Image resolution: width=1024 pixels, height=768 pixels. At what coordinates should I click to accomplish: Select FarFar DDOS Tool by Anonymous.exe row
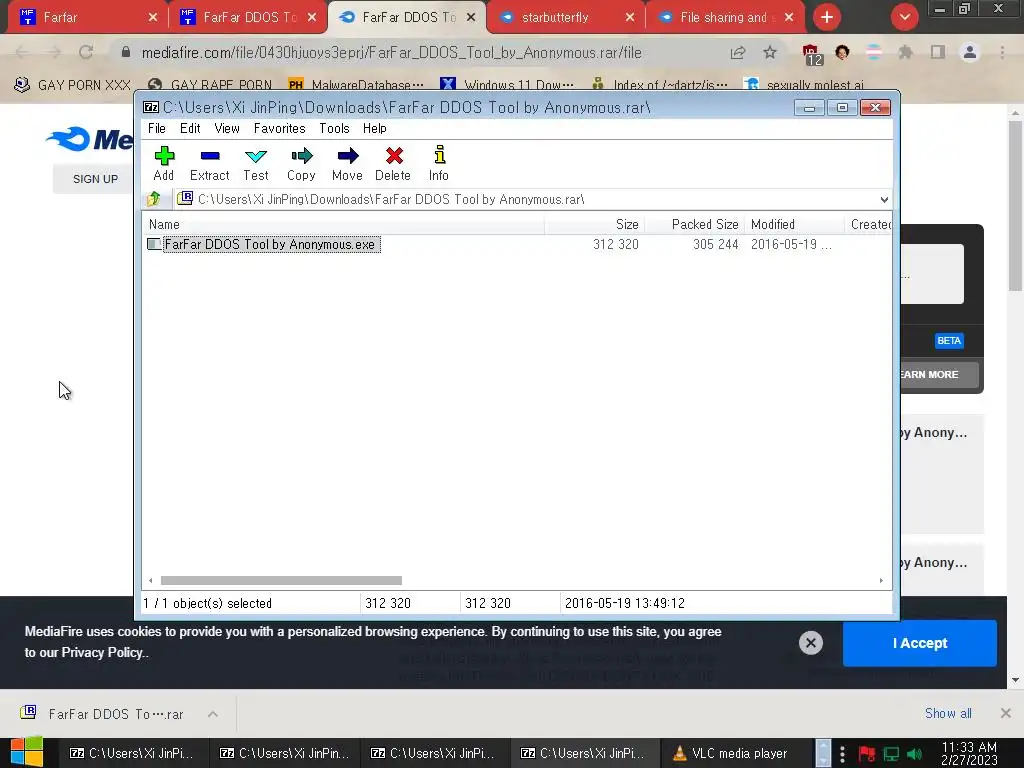tap(517, 244)
